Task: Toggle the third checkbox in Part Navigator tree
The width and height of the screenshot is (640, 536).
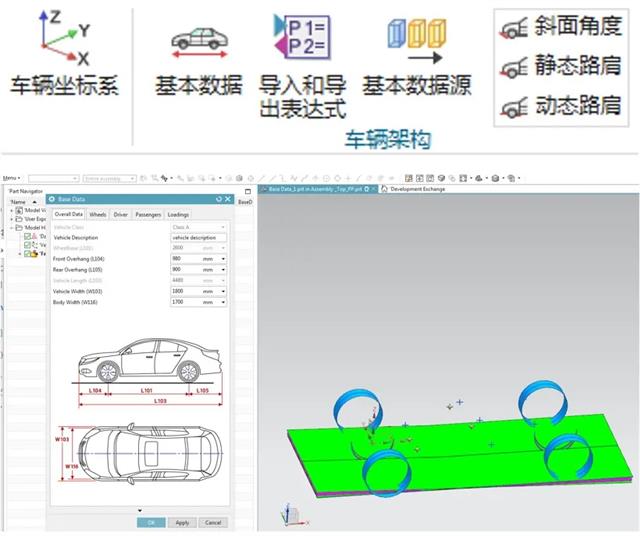Action: [28, 253]
